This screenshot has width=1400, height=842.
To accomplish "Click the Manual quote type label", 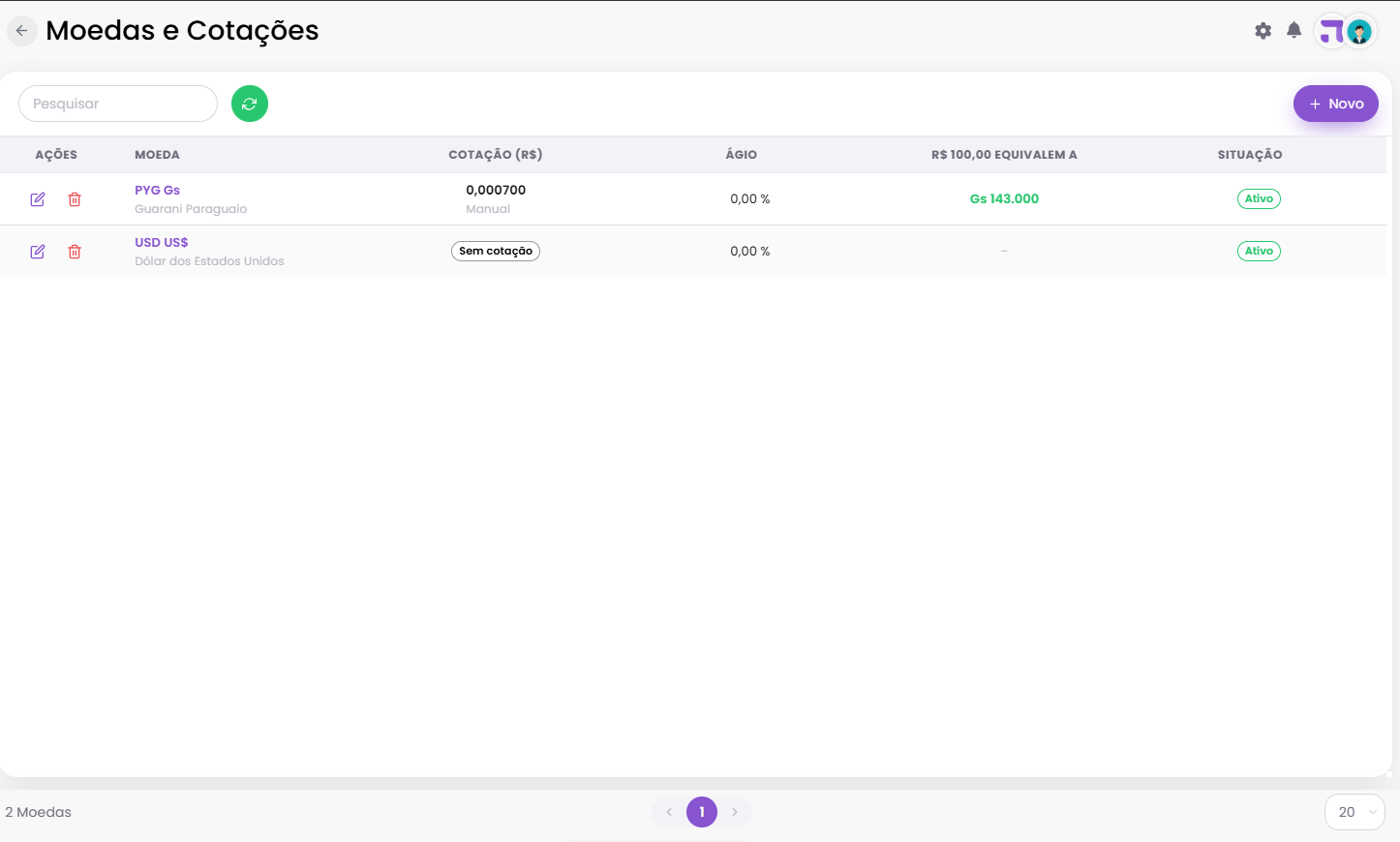I will click(488, 209).
